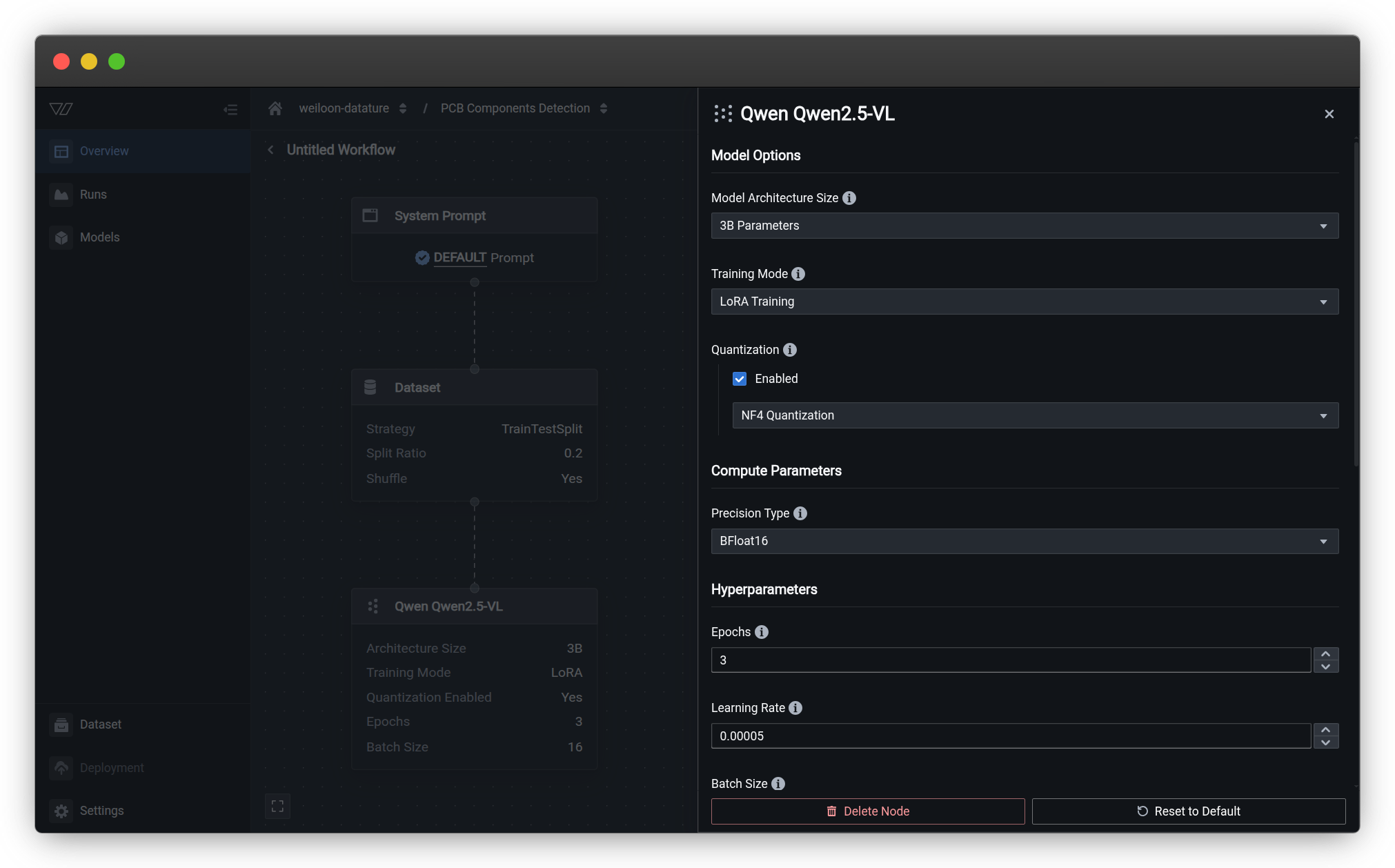The width and height of the screenshot is (1395, 868).
Task: Open the LoRA Training mode dropdown
Action: coord(1025,302)
